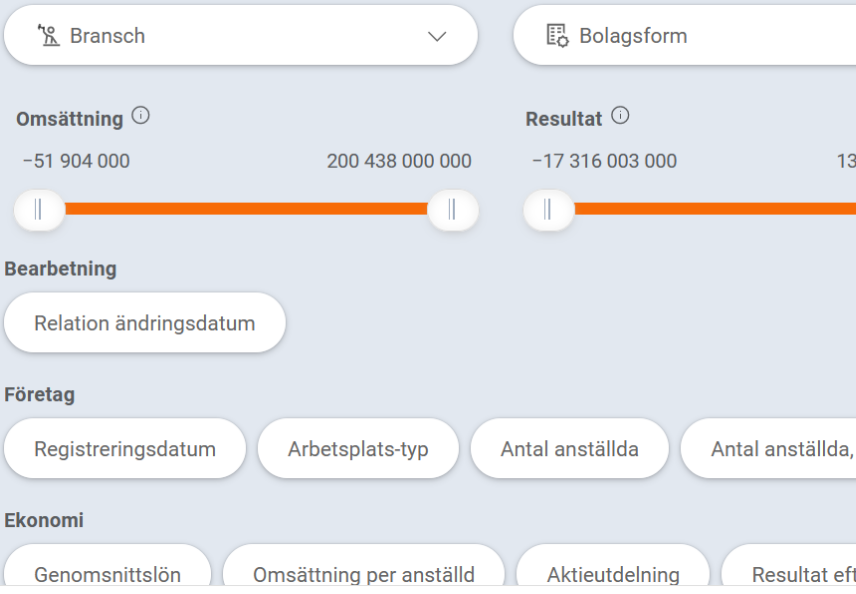Select the Relation ändringsdatum filter
The width and height of the screenshot is (856, 594).
point(144,323)
